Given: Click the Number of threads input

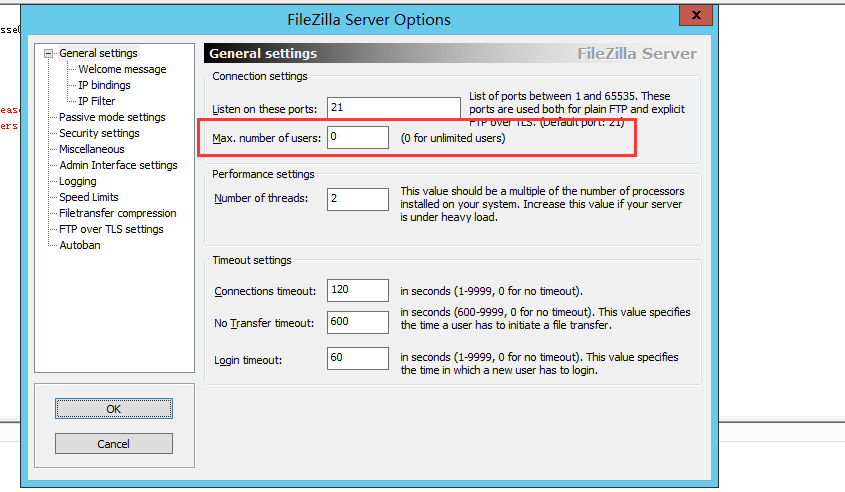Looking at the screenshot, I should point(358,199).
